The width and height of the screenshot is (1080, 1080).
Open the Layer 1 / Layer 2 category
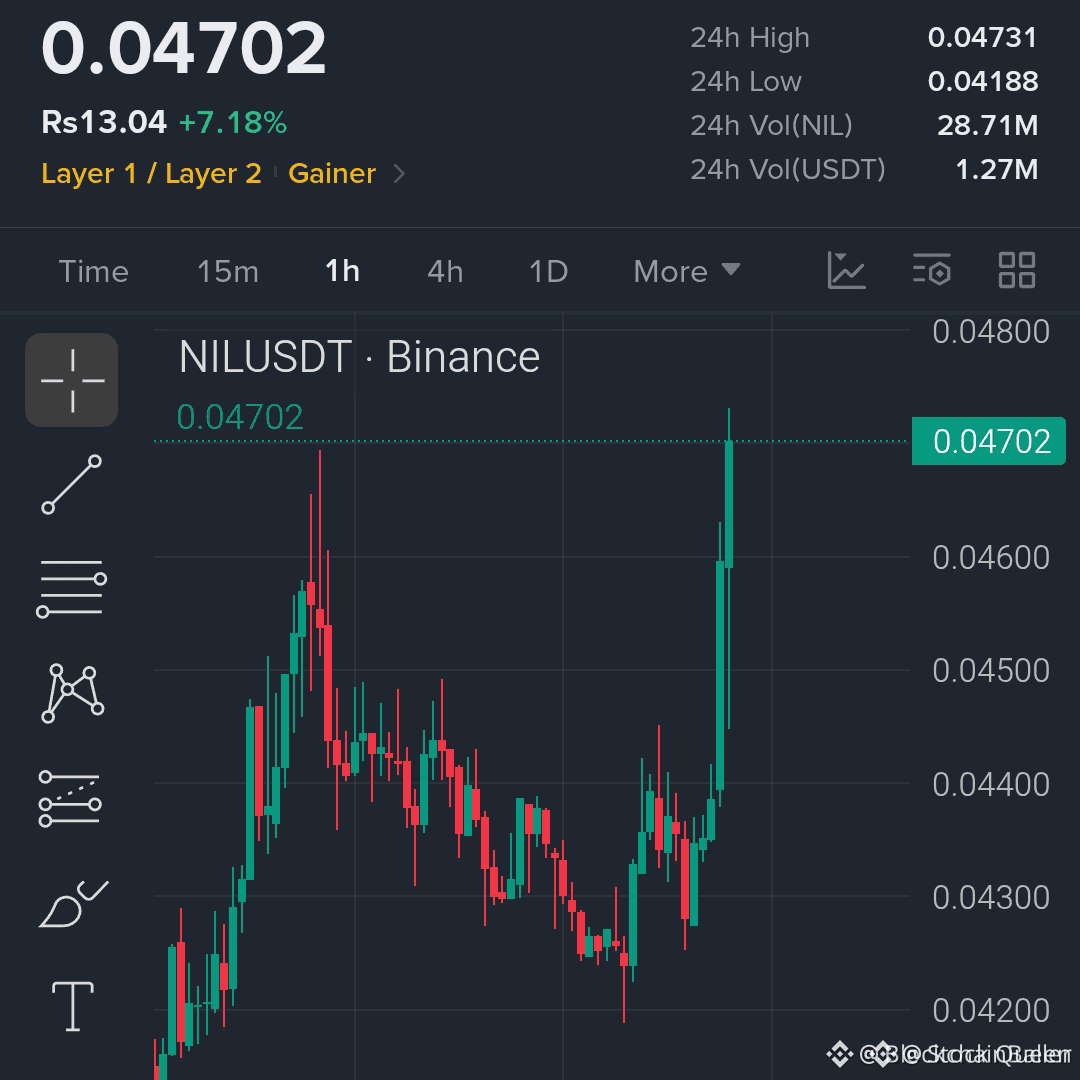[152, 174]
